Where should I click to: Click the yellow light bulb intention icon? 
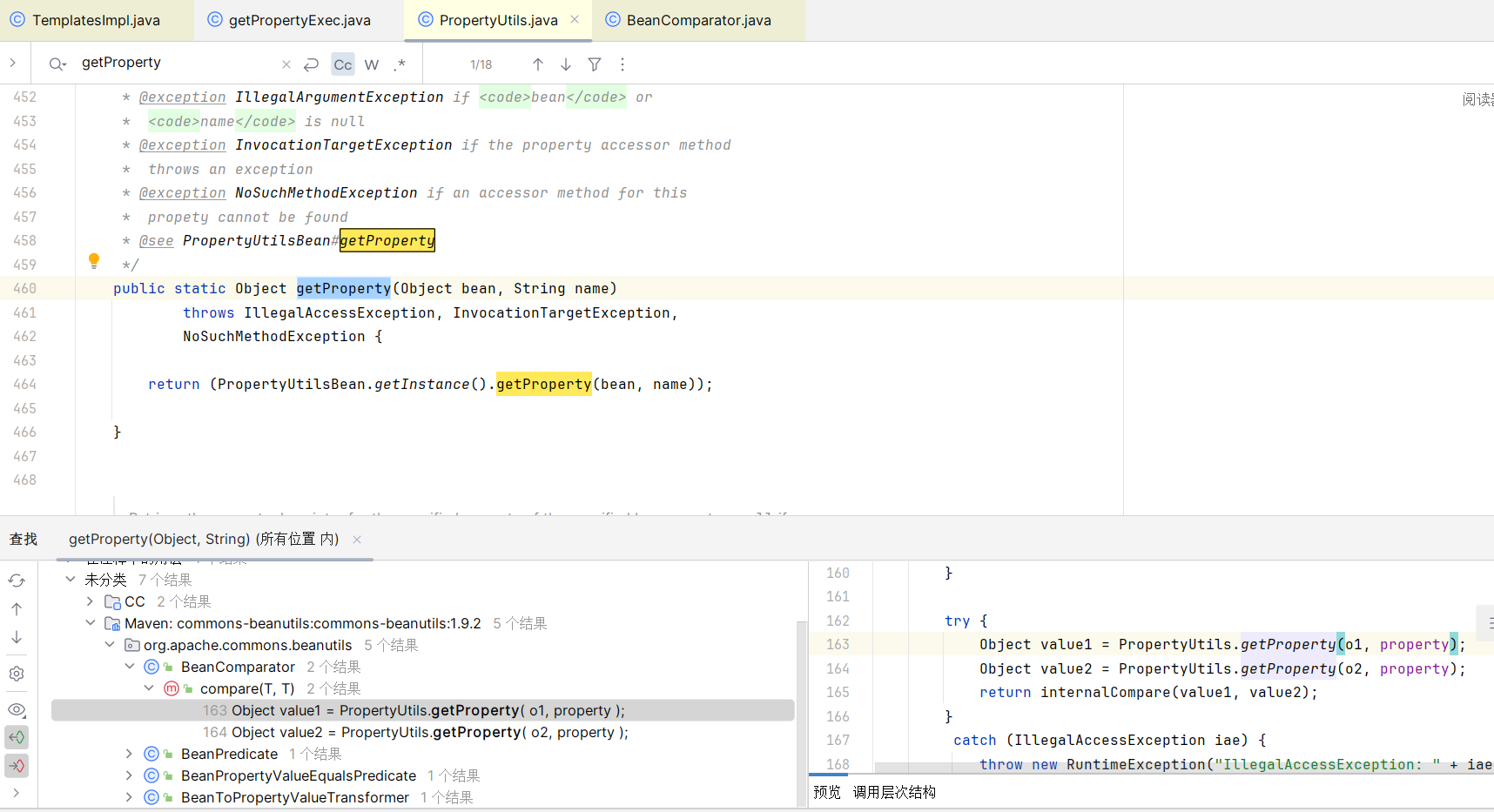tap(94, 260)
